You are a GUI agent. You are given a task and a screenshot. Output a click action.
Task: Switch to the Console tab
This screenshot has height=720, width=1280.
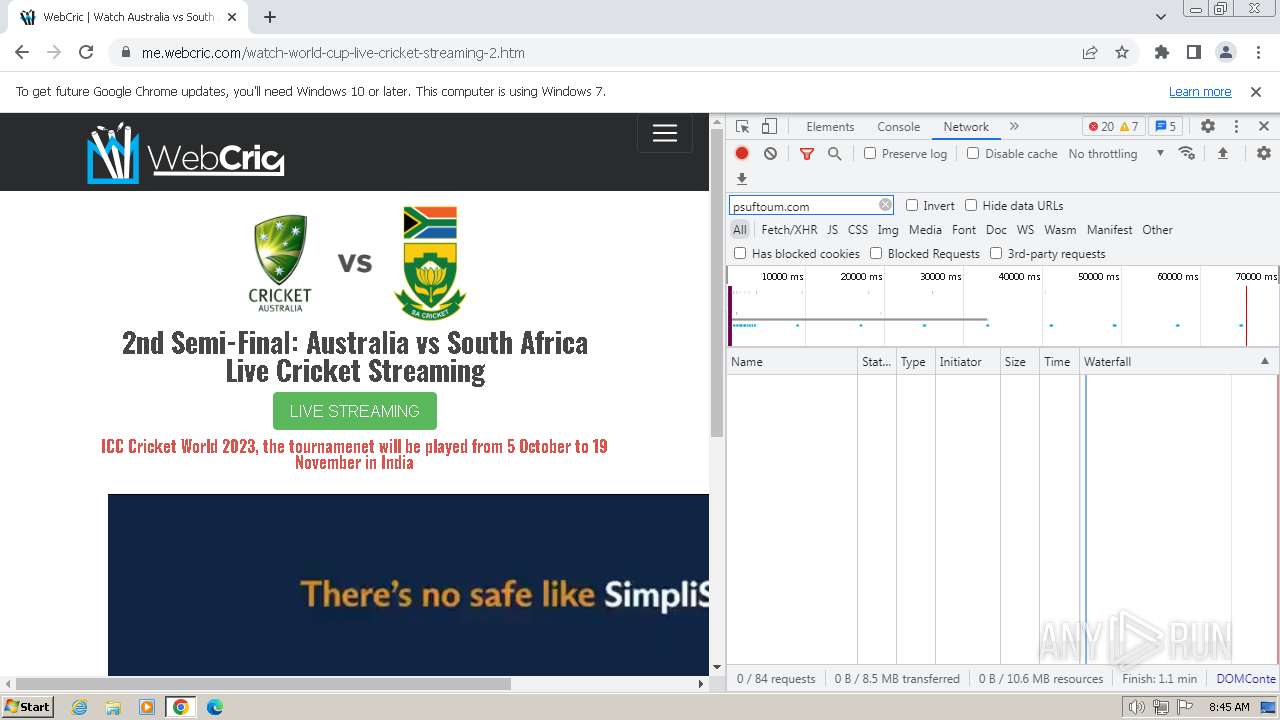coord(898,127)
